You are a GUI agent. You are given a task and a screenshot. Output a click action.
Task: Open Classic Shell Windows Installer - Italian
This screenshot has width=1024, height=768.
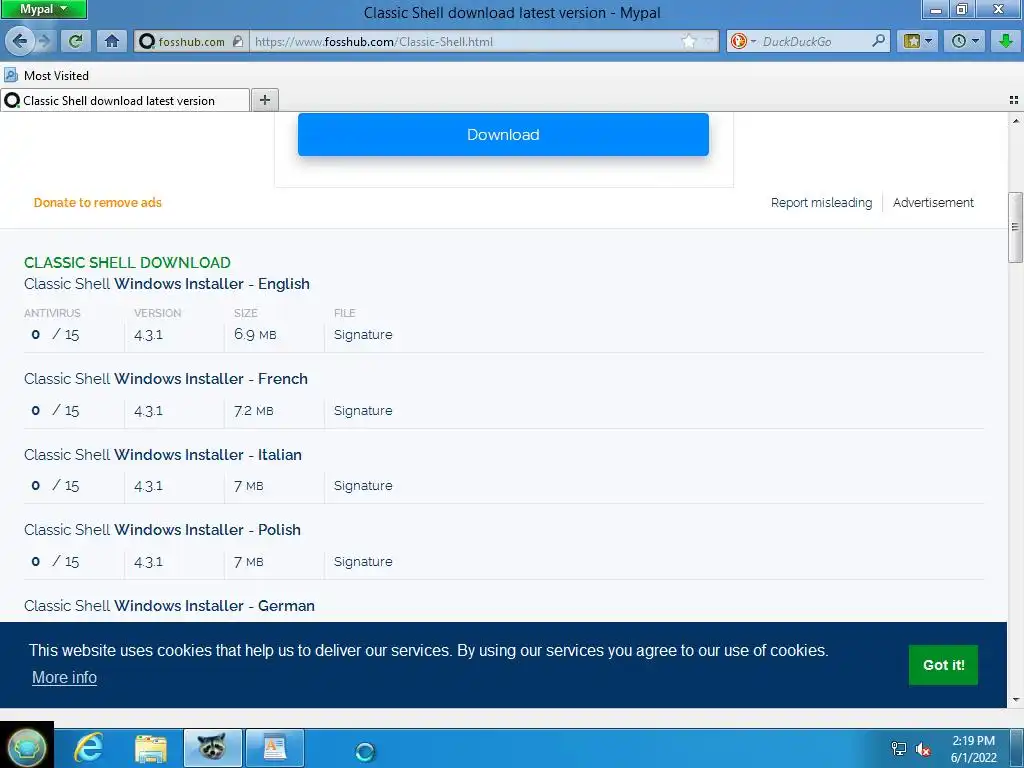(163, 455)
